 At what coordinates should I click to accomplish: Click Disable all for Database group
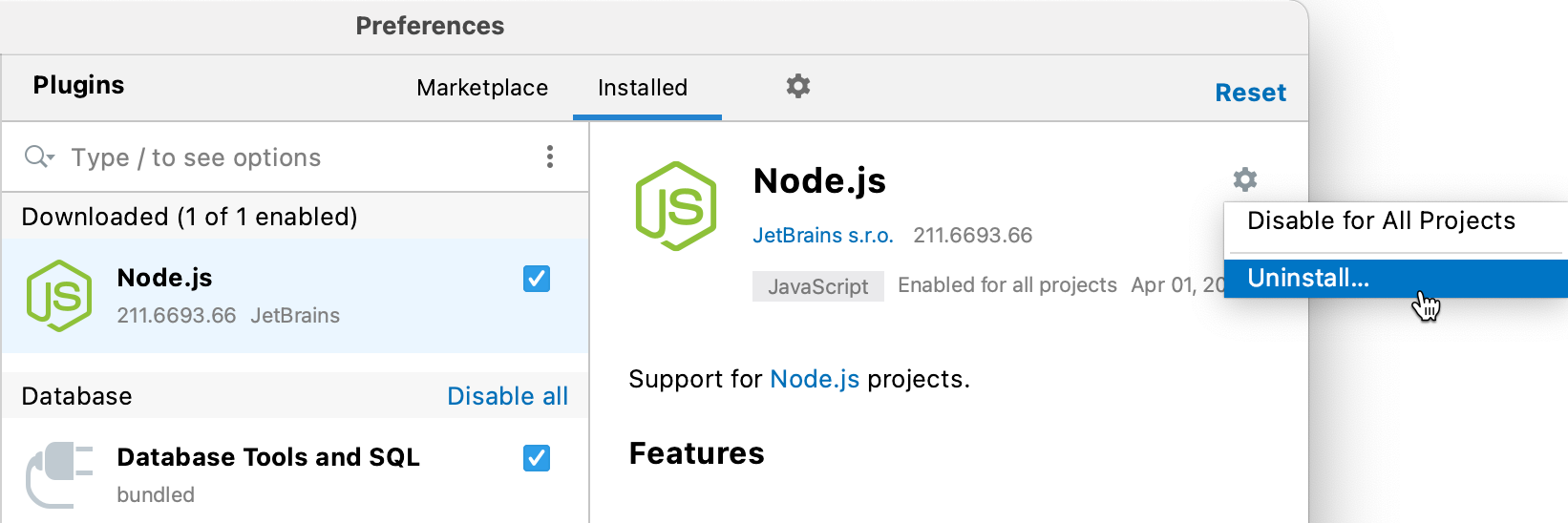[x=507, y=396]
